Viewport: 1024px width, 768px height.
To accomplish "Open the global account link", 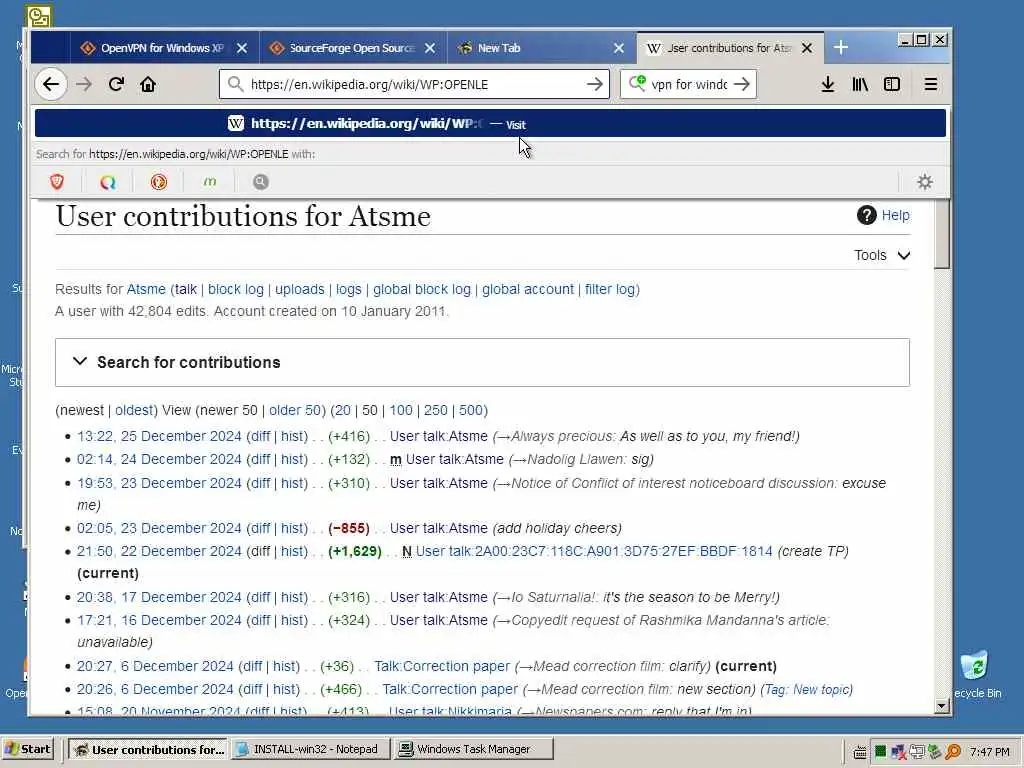I will pos(528,289).
